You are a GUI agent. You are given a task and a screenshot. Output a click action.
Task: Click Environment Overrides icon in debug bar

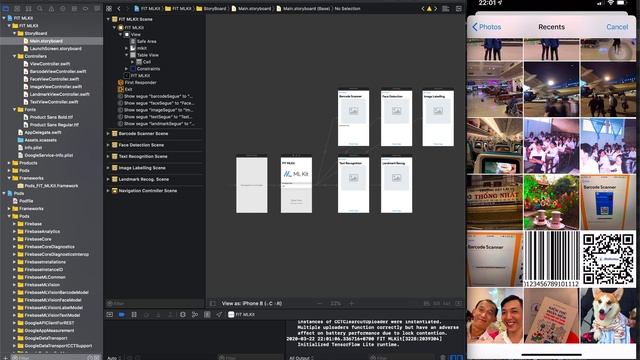pyautogui.click(x=207, y=314)
